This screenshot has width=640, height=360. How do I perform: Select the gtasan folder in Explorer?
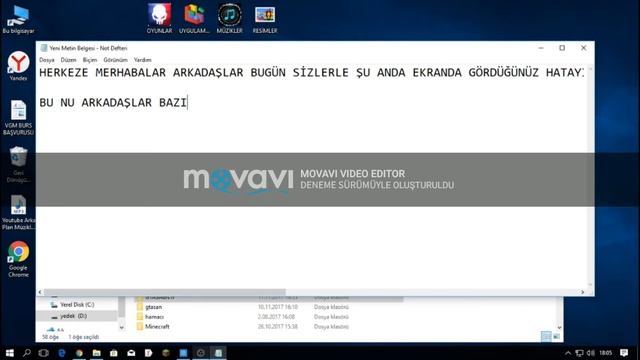coord(153,307)
